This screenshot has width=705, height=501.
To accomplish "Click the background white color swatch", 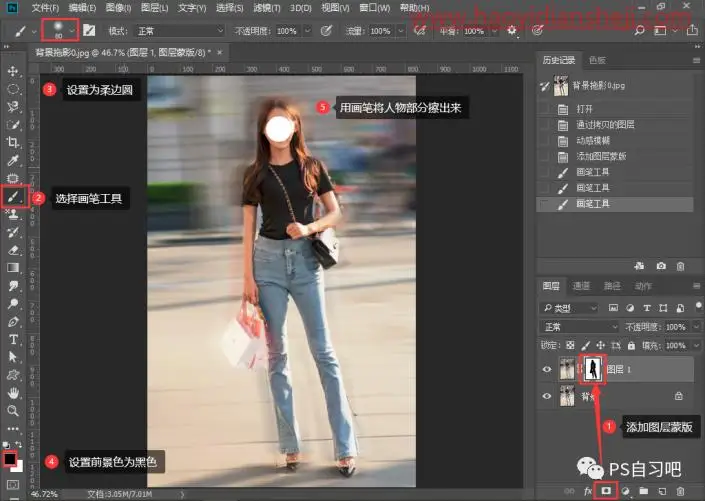I will coord(19,468).
